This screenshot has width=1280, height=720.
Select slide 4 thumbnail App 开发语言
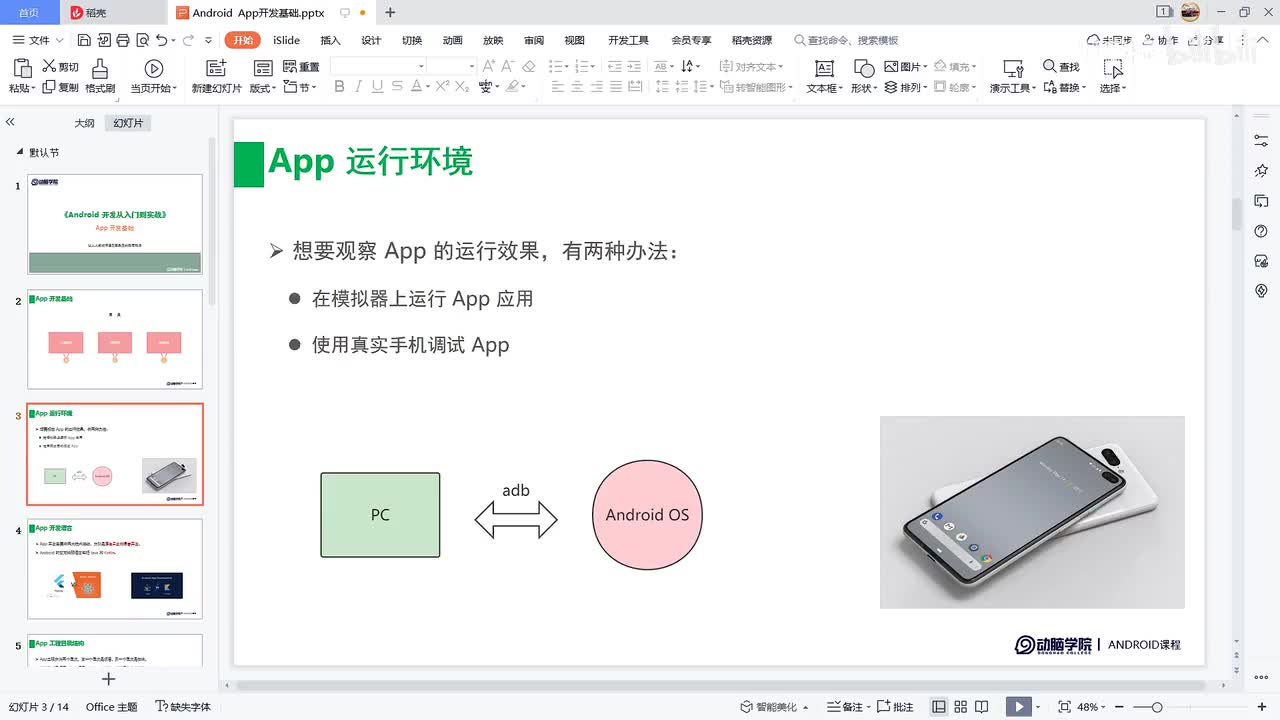pyautogui.click(x=115, y=569)
